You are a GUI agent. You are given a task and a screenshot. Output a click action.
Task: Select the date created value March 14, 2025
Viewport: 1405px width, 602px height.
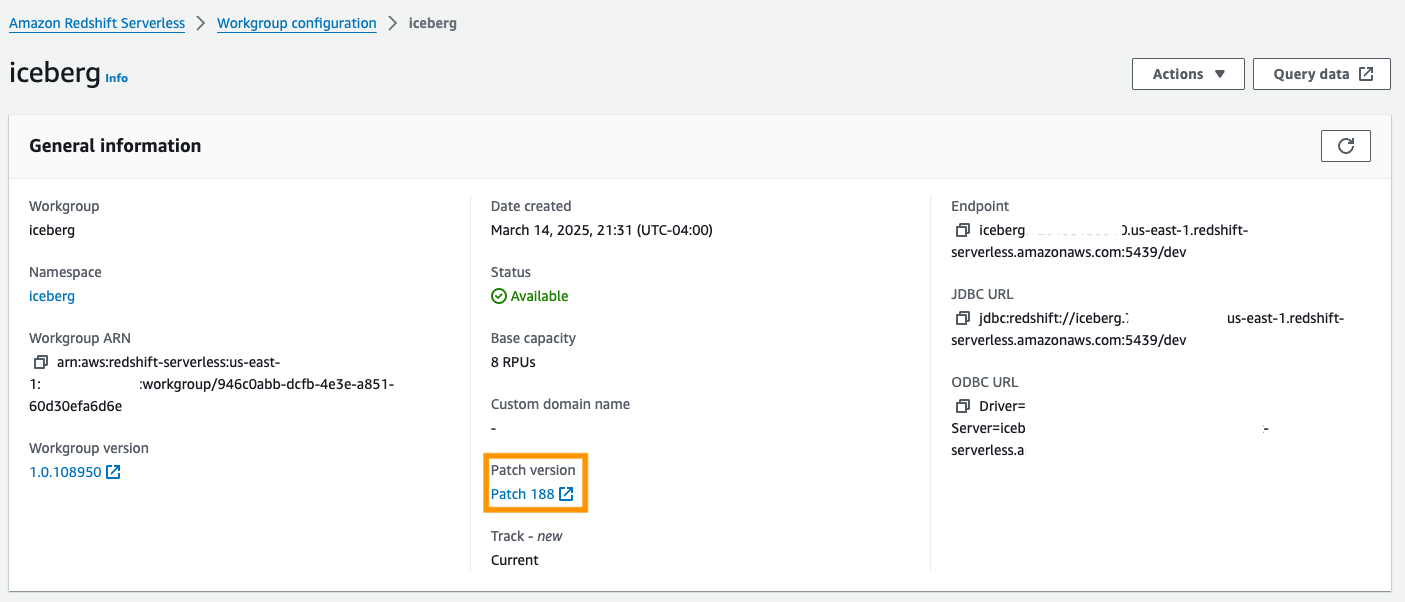pyautogui.click(x=601, y=230)
